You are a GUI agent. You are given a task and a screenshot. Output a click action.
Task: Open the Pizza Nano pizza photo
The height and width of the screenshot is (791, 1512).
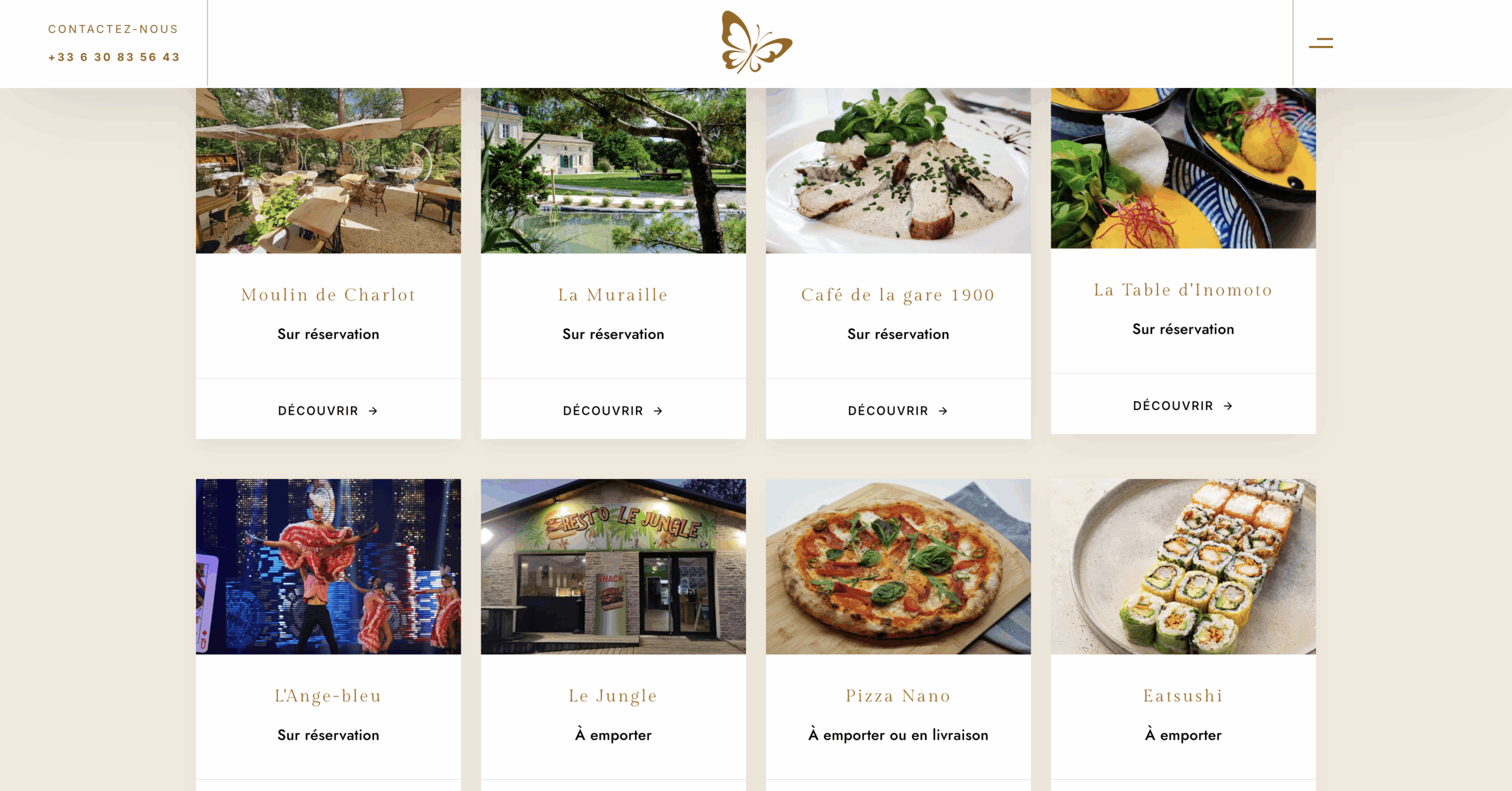click(x=898, y=567)
